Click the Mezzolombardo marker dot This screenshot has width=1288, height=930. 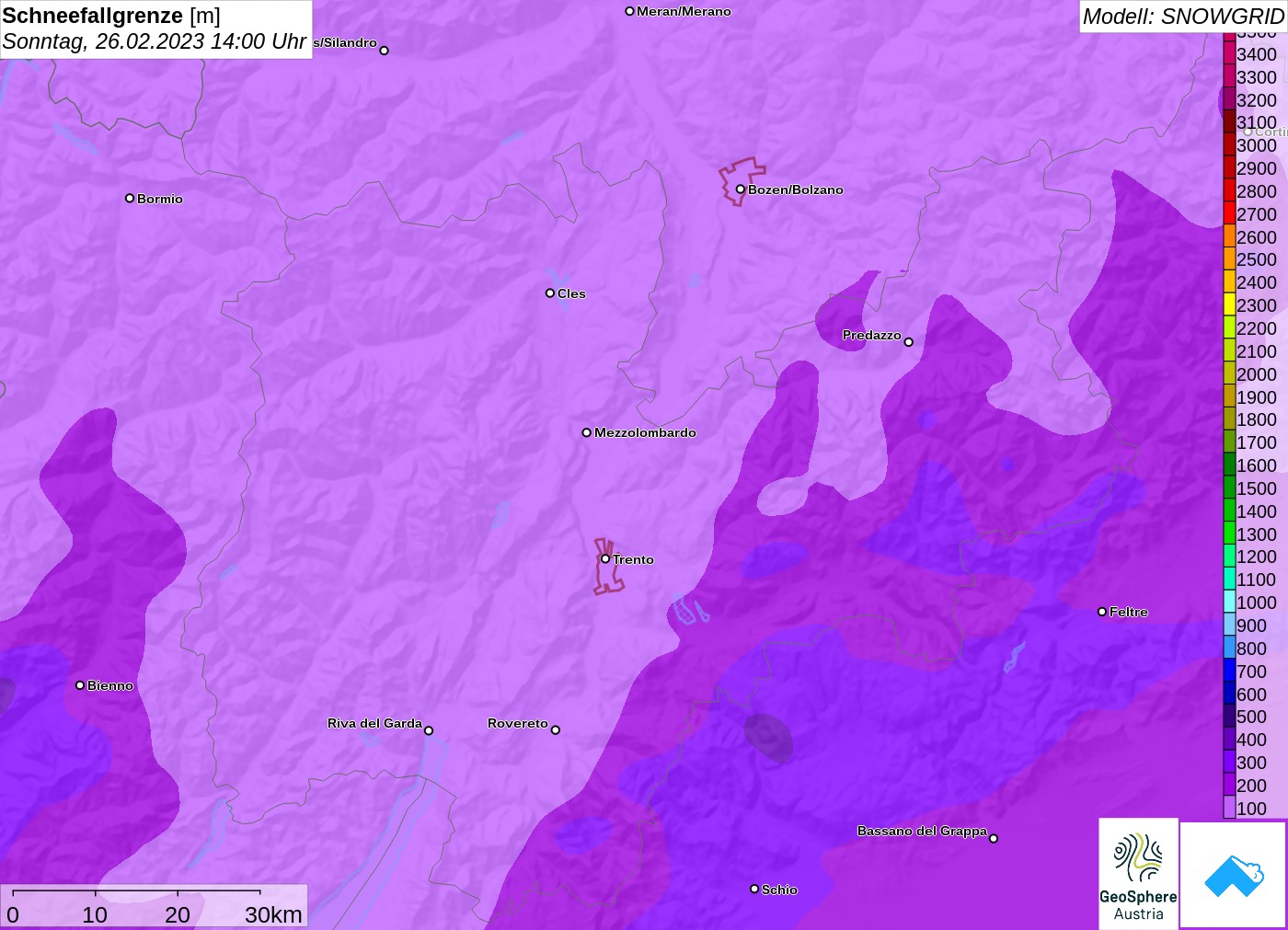pos(587,432)
